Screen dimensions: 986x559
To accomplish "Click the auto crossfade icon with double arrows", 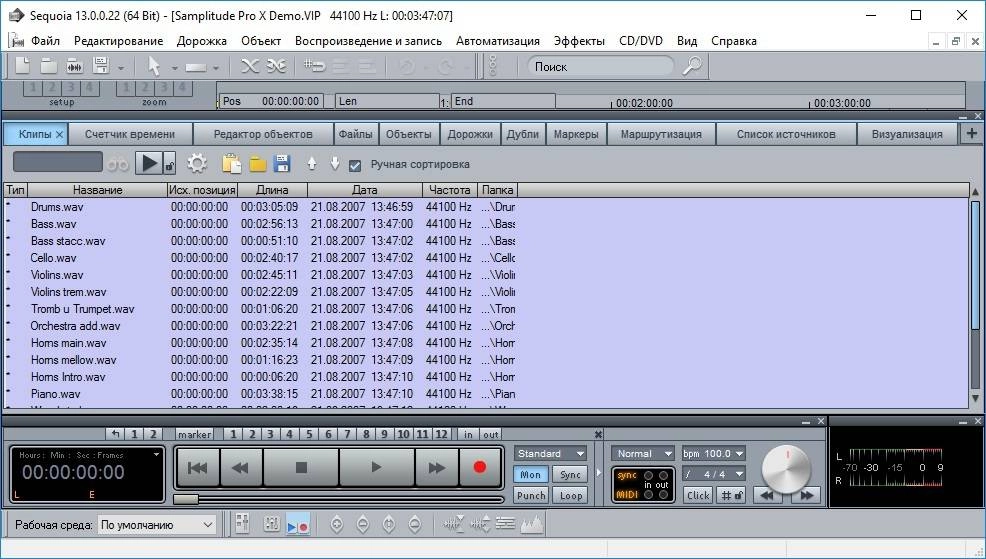I will pos(276,66).
